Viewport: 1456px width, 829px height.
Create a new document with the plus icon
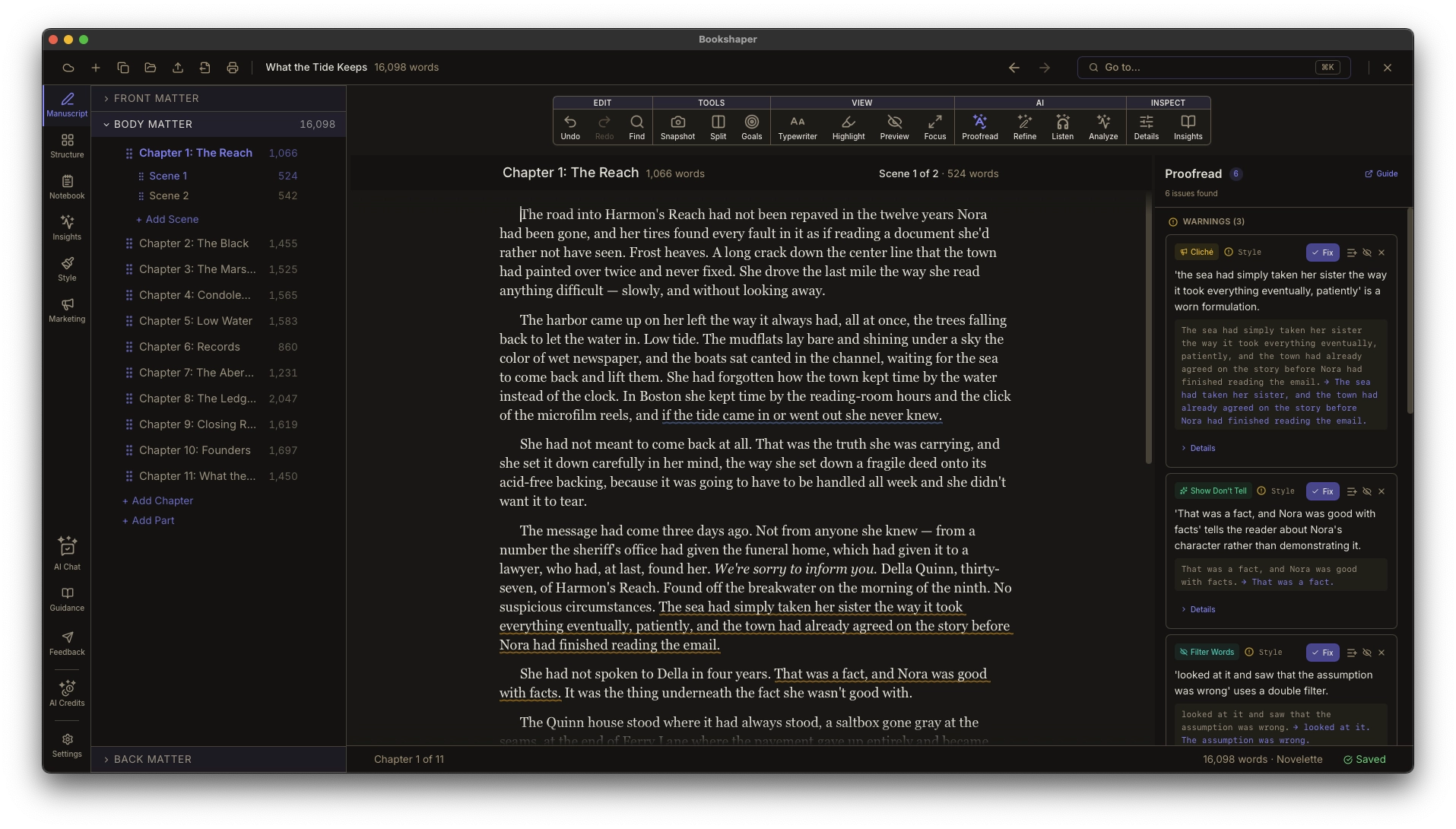[x=96, y=68]
